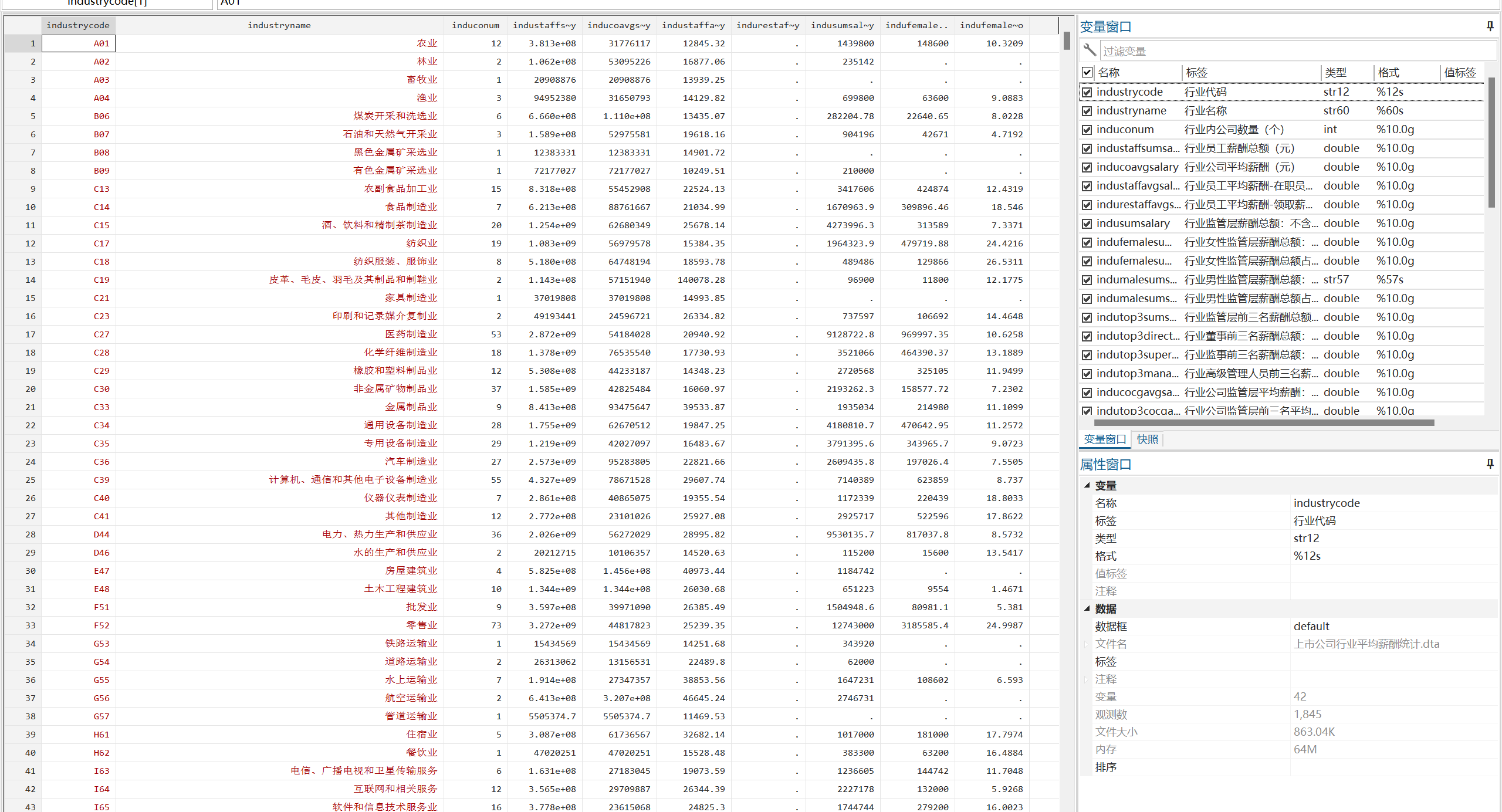1502x812 pixels.
Task: Pin the 属性窗口 panel
Action: pyautogui.click(x=1490, y=463)
